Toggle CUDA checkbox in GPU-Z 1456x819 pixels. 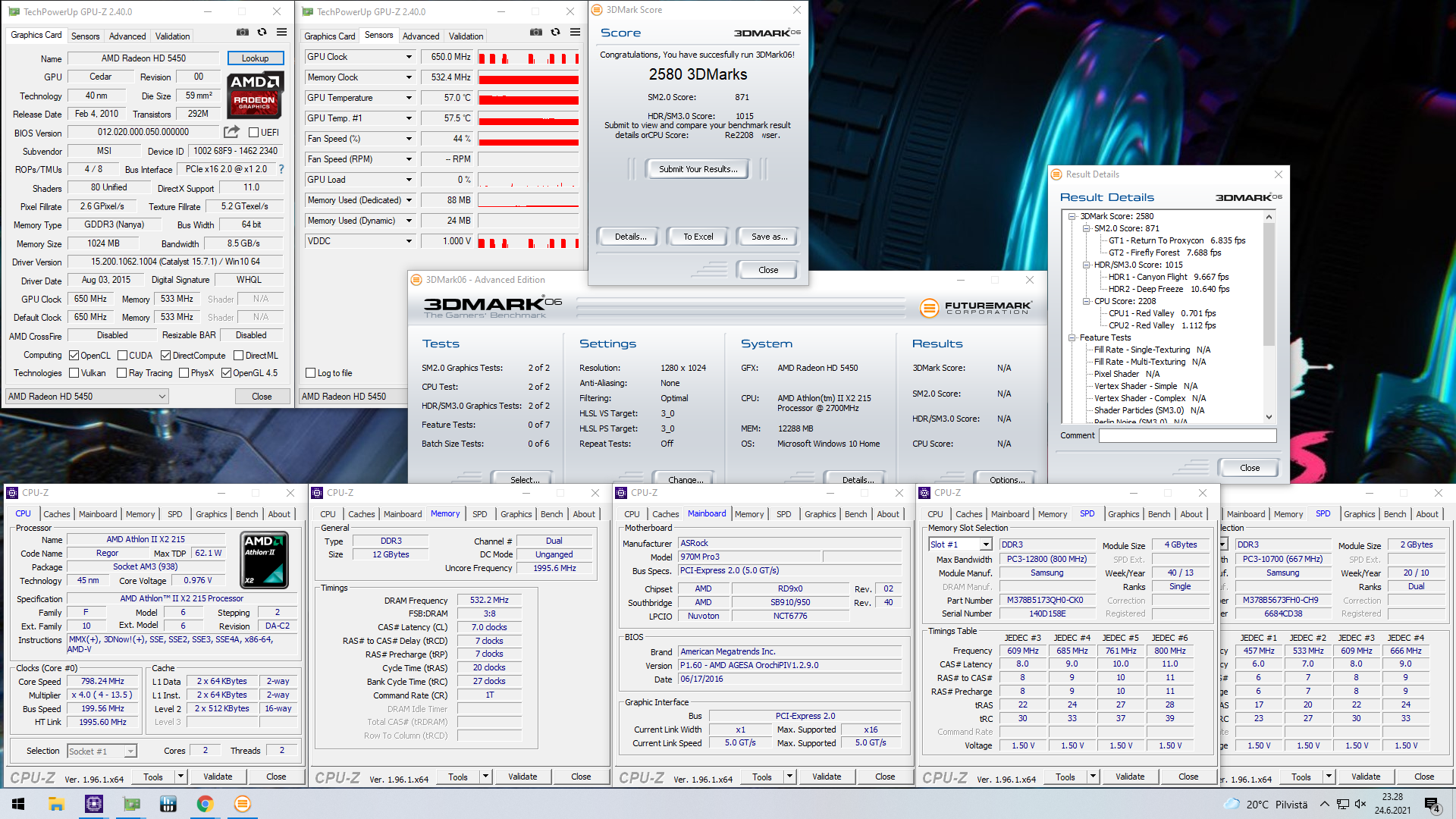123,356
